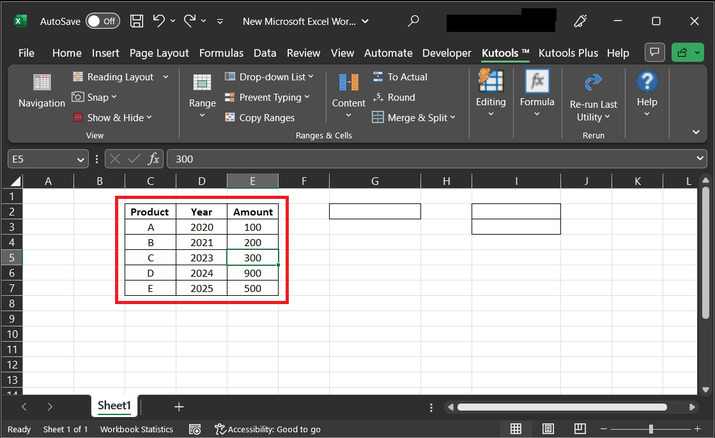Toggle the AutoSave switch

(x=103, y=20)
